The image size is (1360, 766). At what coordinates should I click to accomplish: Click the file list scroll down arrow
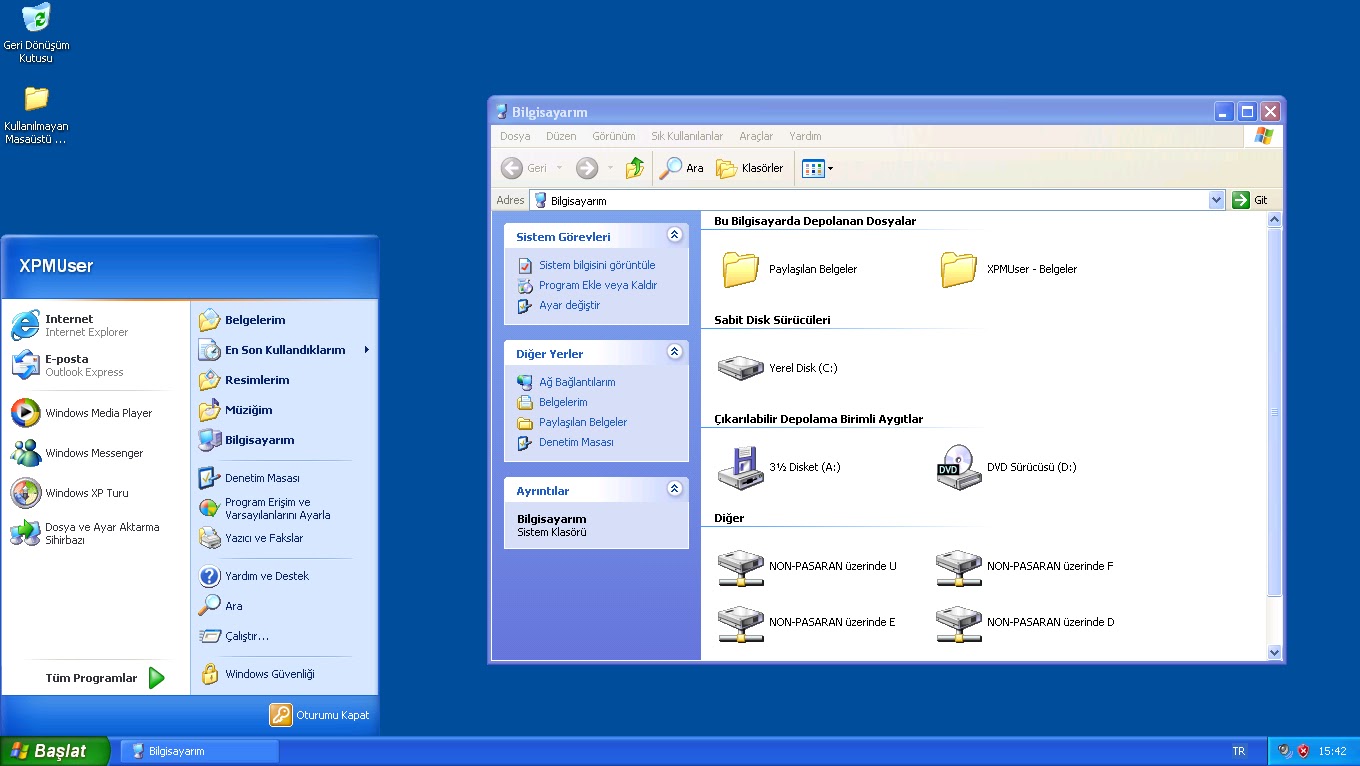coord(1274,652)
